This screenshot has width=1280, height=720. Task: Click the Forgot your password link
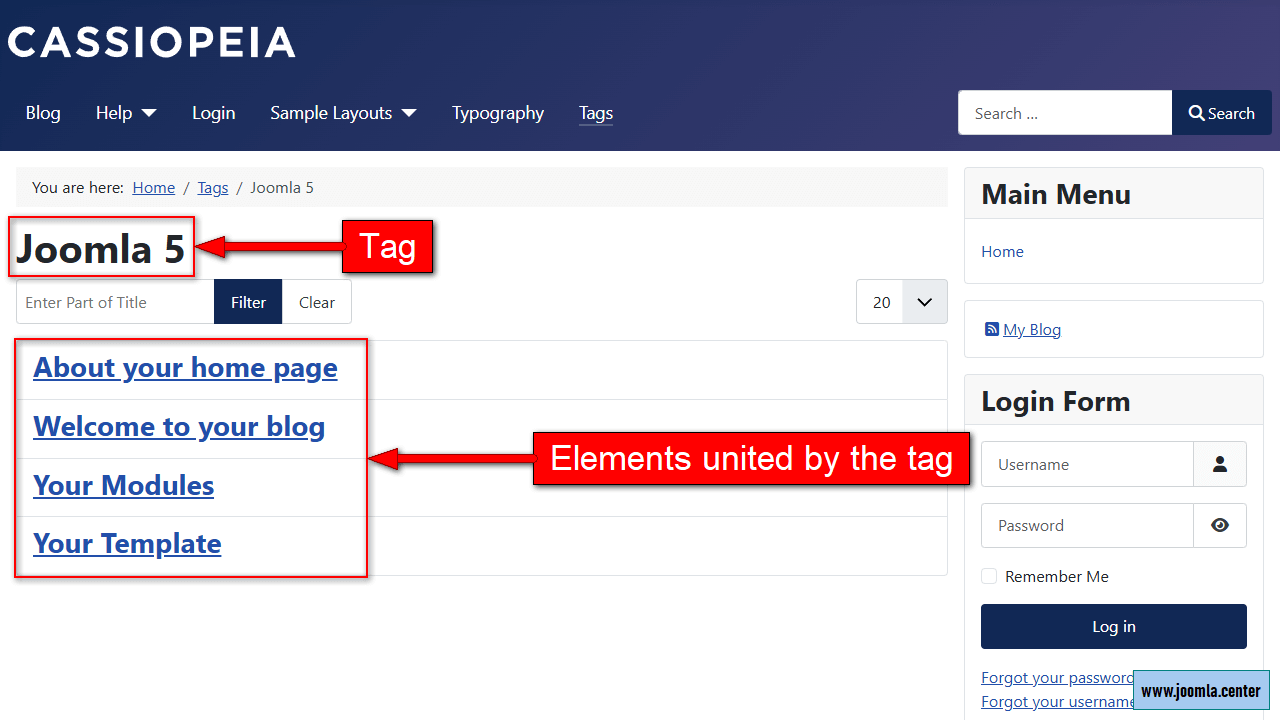[1058, 678]
